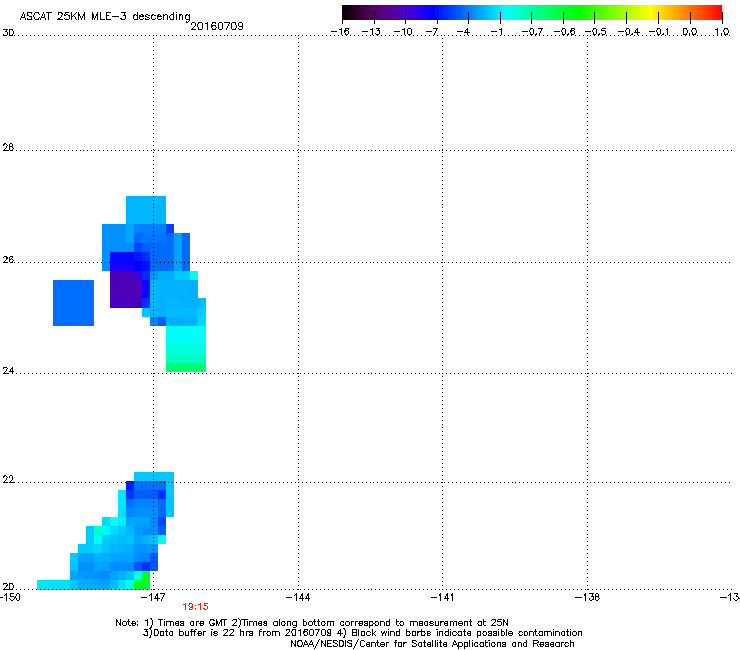Image resolution: width=740 pixels, height=650 pixels.
Task: Click the latitude label 22
Action: coord(8,480)
